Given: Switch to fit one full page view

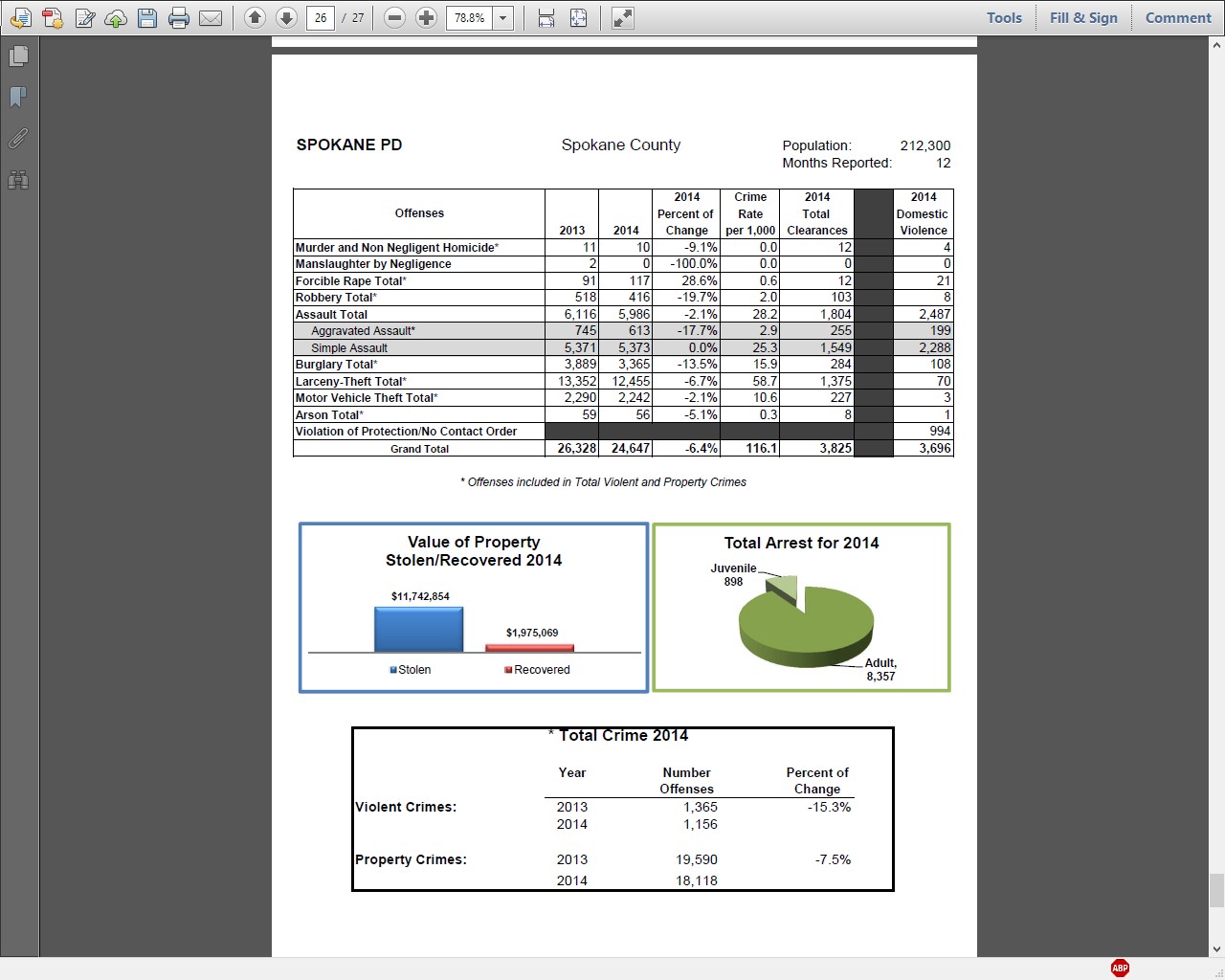Looking at the screenshot, I should (x=578, y=17).
